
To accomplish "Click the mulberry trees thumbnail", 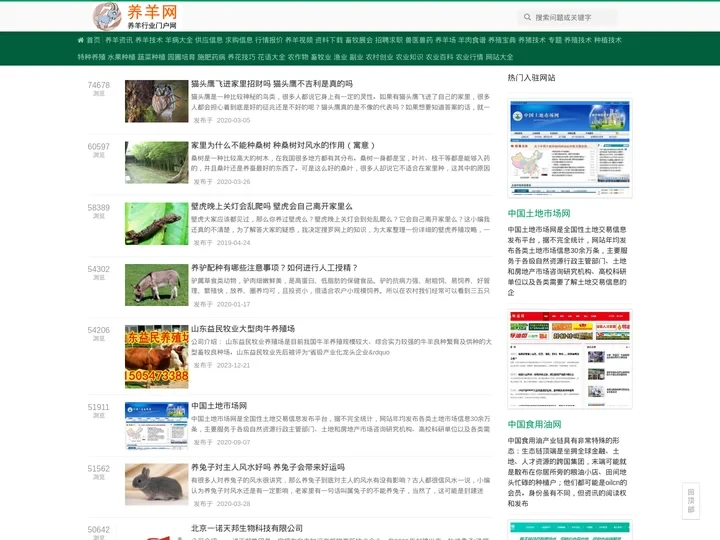I will (157, 163).
